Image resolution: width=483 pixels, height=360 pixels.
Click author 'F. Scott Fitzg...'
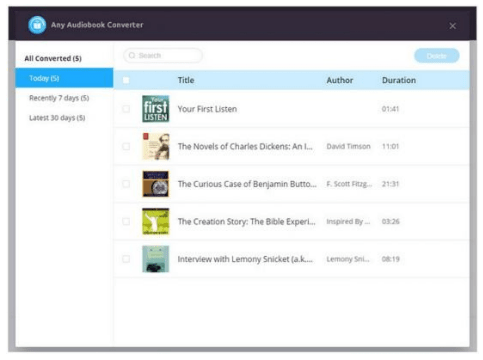coord(349,184)
